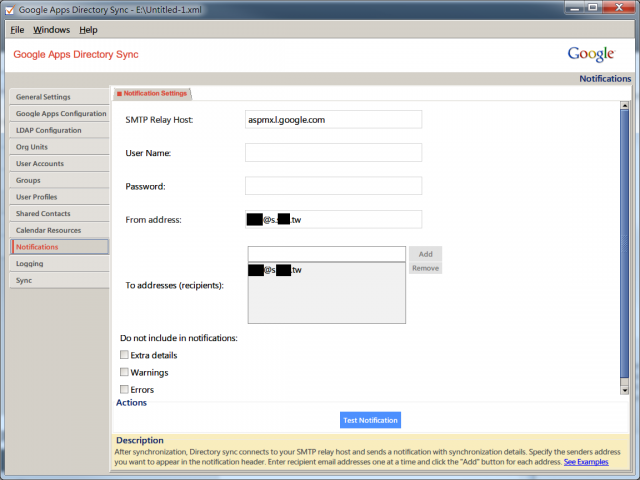Maximize the Directory Sync window

point(593,7)
